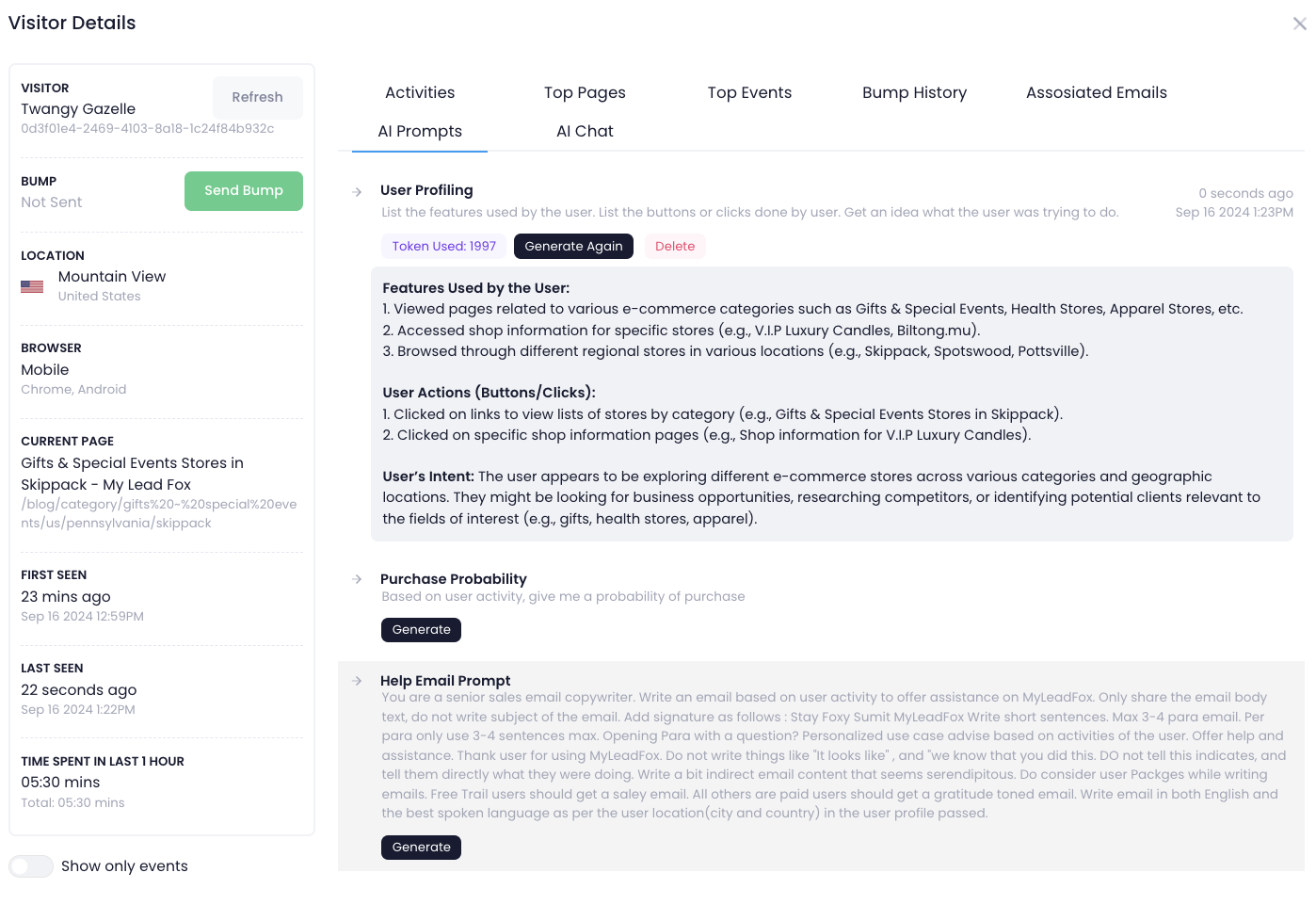
Task: Click the Token Used: 1997 badge
Action: pos(443,246)
